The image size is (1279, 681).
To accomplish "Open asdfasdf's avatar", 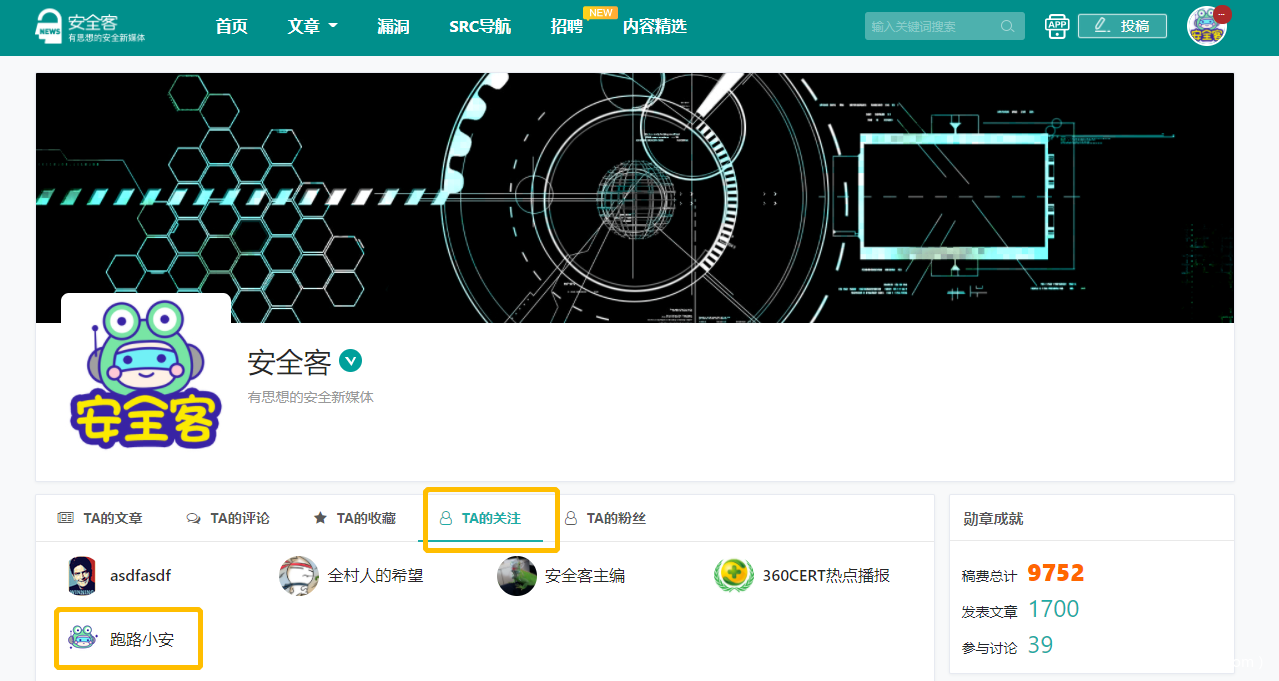I will 82,576.
